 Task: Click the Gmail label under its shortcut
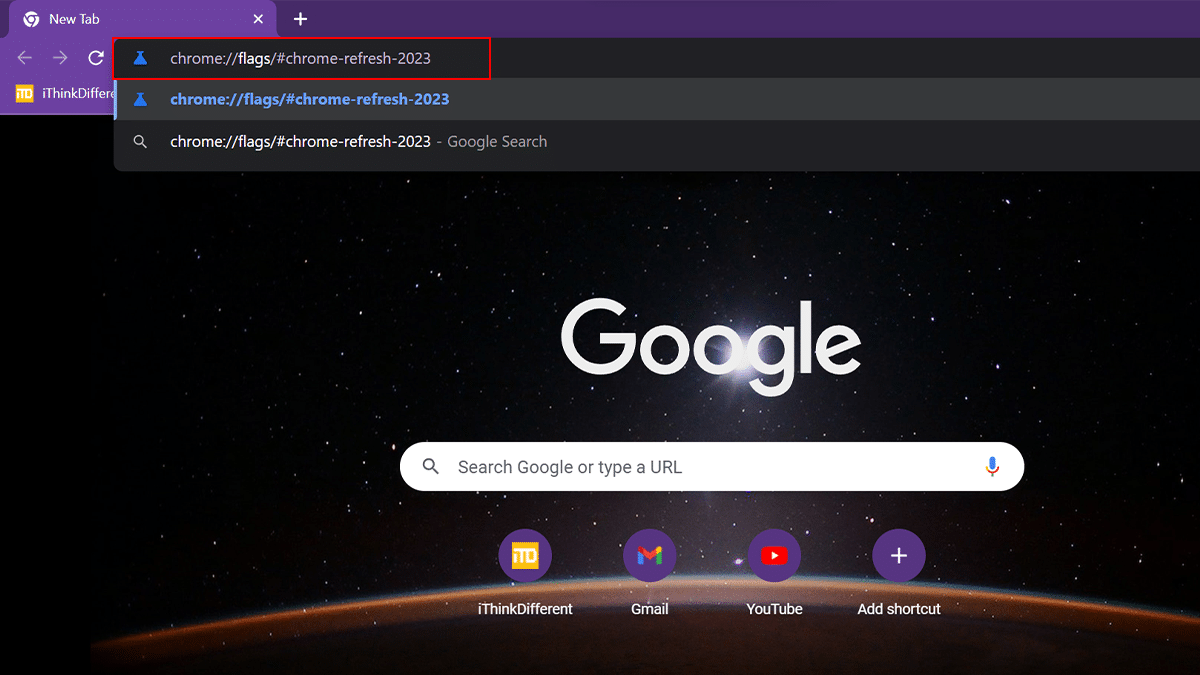coord(649,608)
